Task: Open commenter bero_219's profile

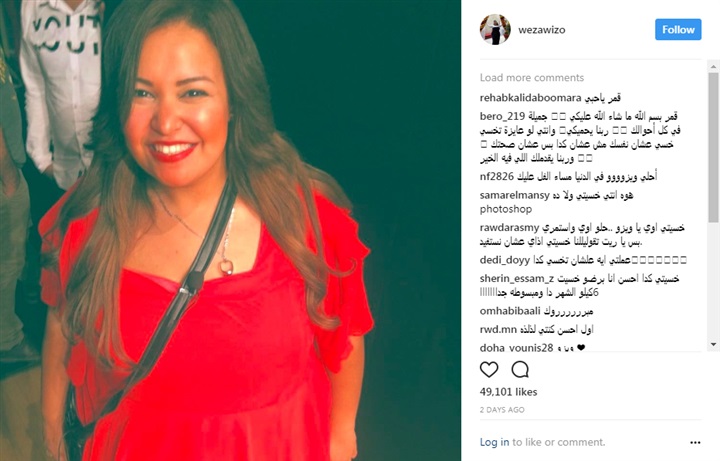Action: (502, 117)
